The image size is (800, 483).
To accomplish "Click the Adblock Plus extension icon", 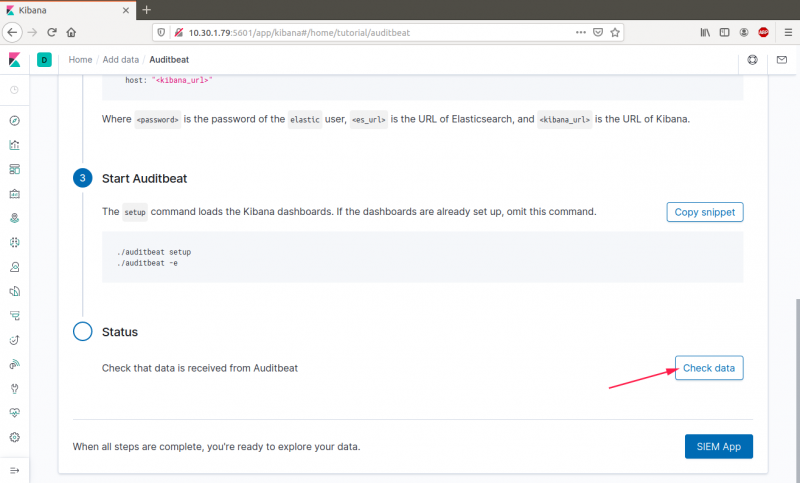I will [763, 32].
